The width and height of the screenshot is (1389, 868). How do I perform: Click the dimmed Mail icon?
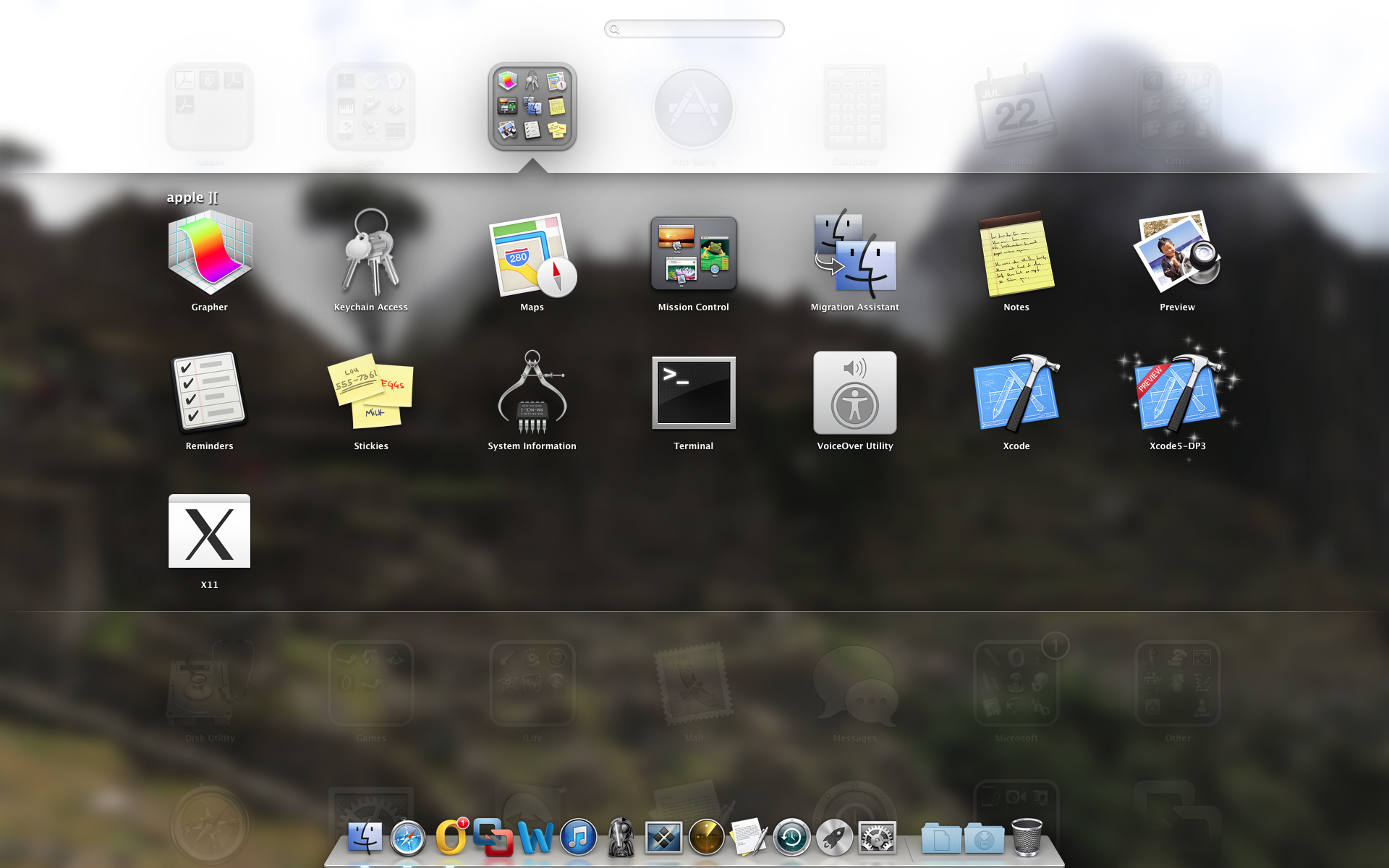pos(694,684)
